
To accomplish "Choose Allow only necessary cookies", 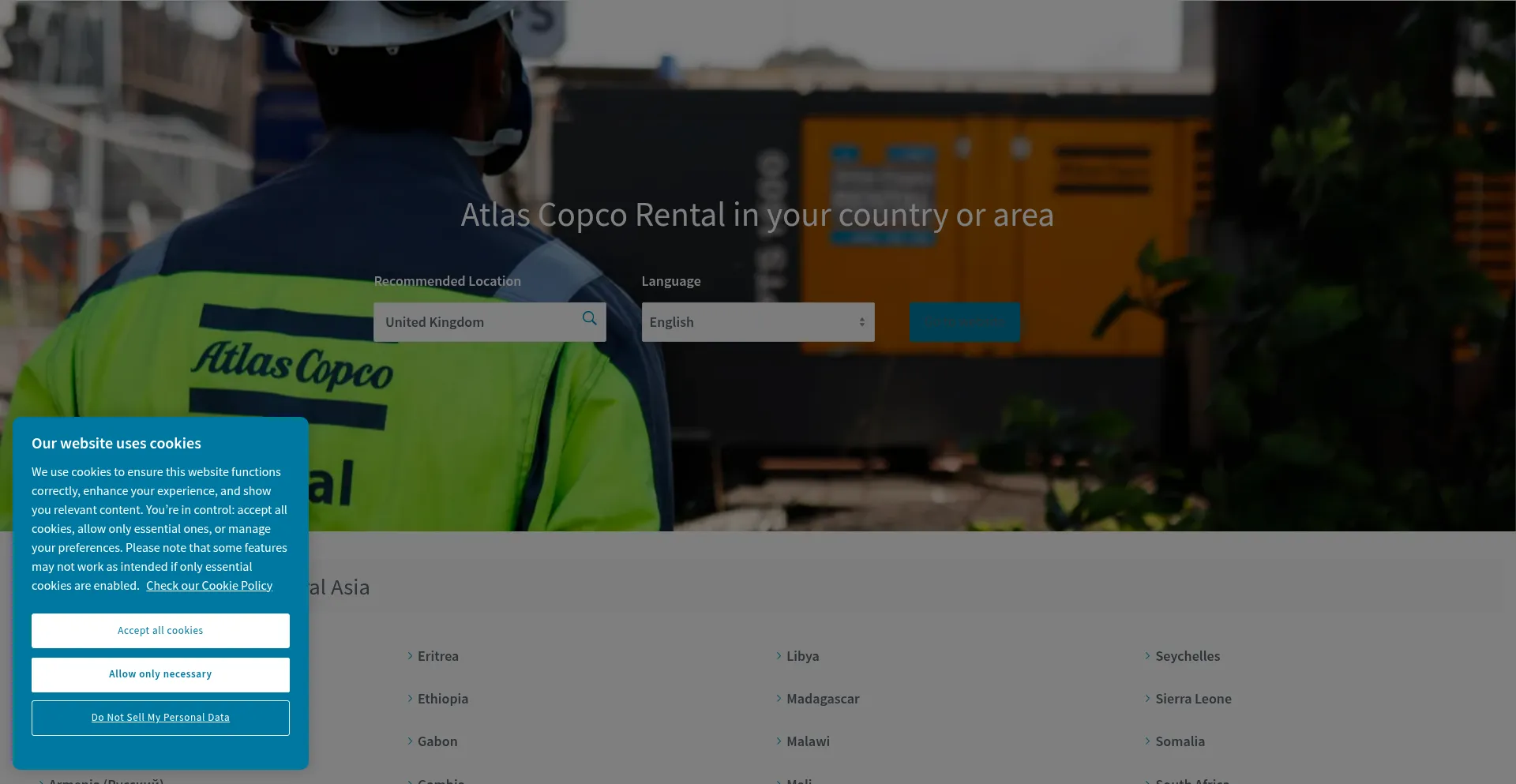I will point(160,674).
